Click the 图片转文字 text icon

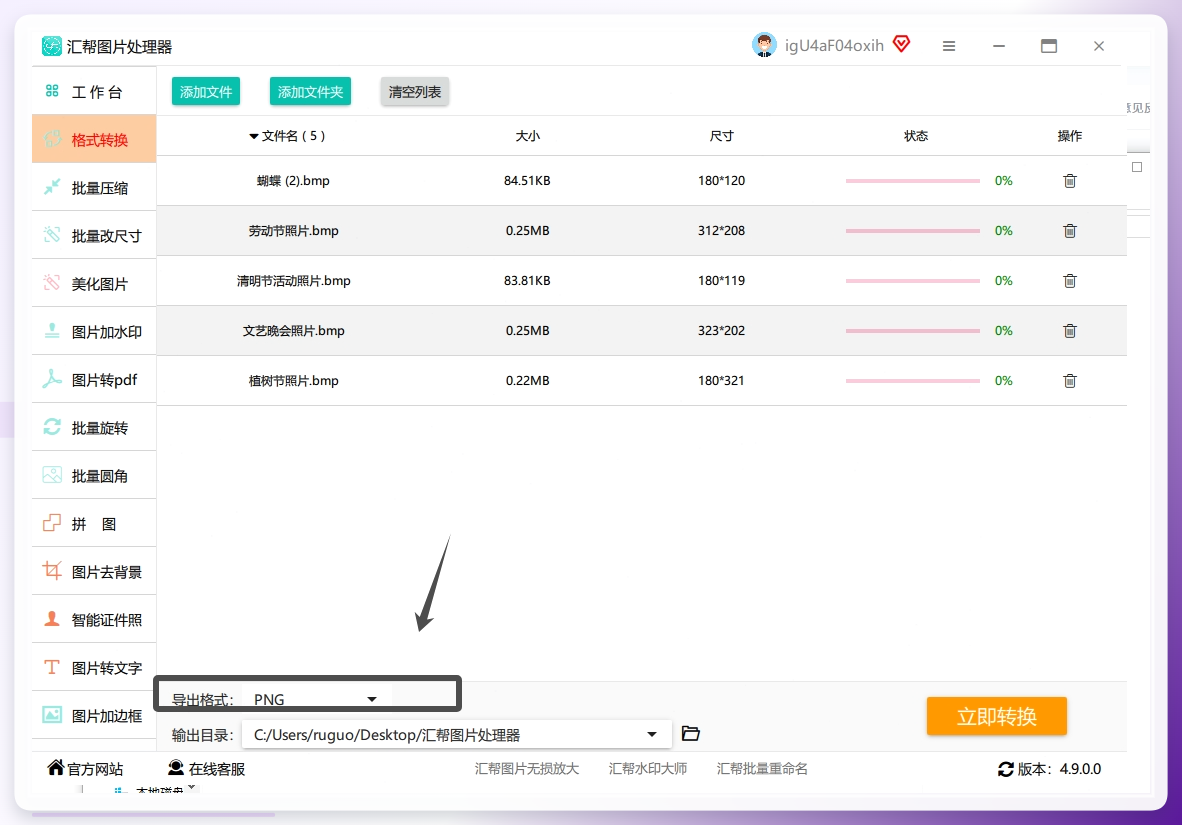click(52, 667)
